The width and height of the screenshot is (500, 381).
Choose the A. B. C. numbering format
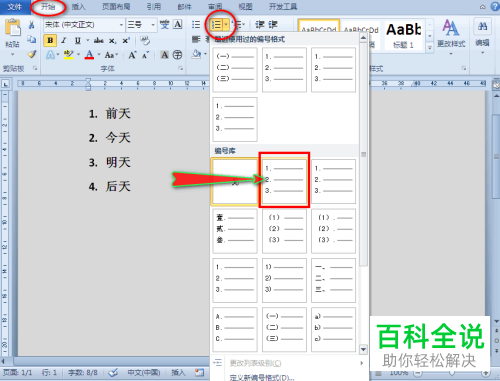(x=235, y=329)
